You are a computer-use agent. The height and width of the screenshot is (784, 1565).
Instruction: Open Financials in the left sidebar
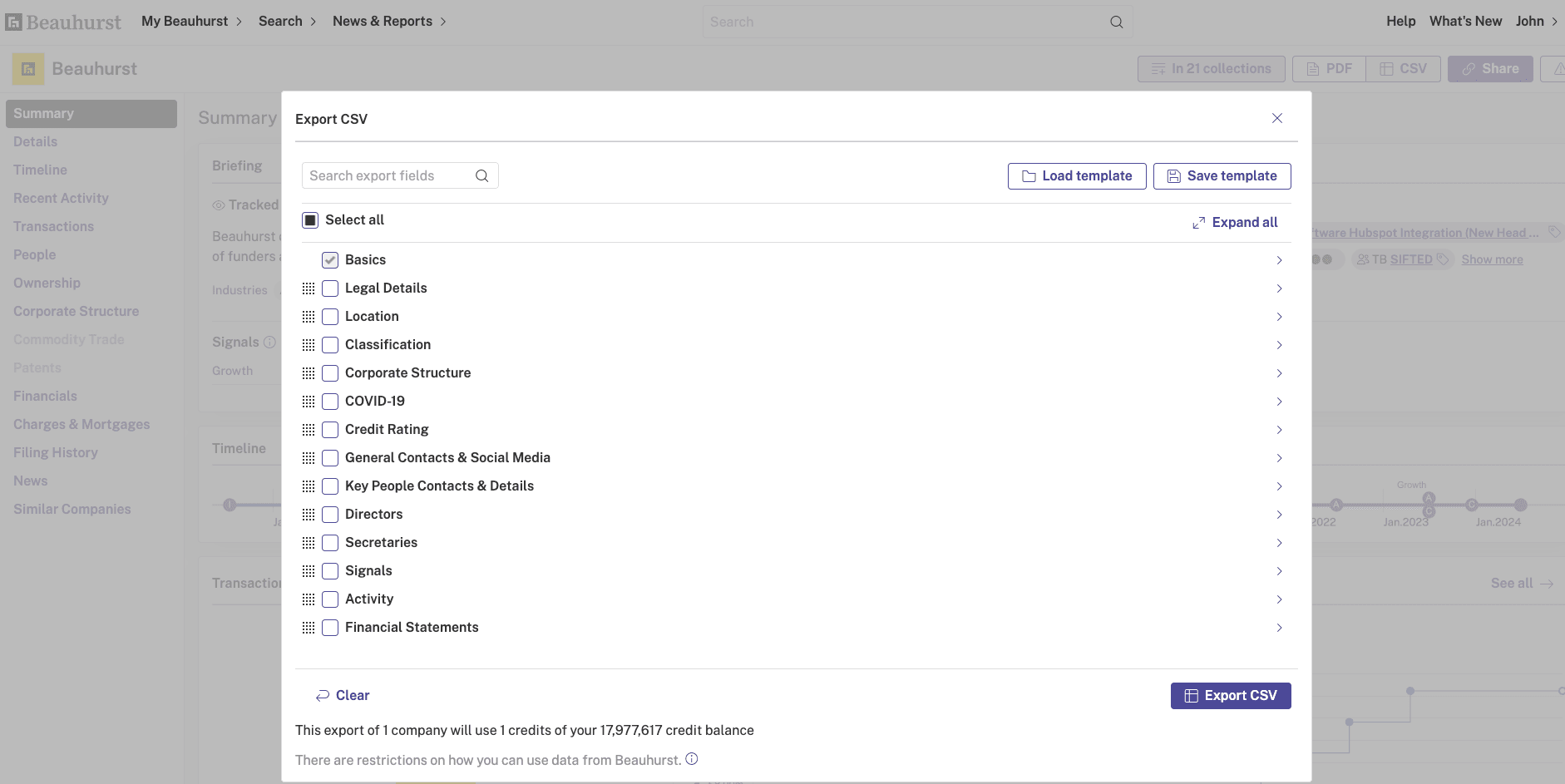pyautogui.click(x=45, y=397)
